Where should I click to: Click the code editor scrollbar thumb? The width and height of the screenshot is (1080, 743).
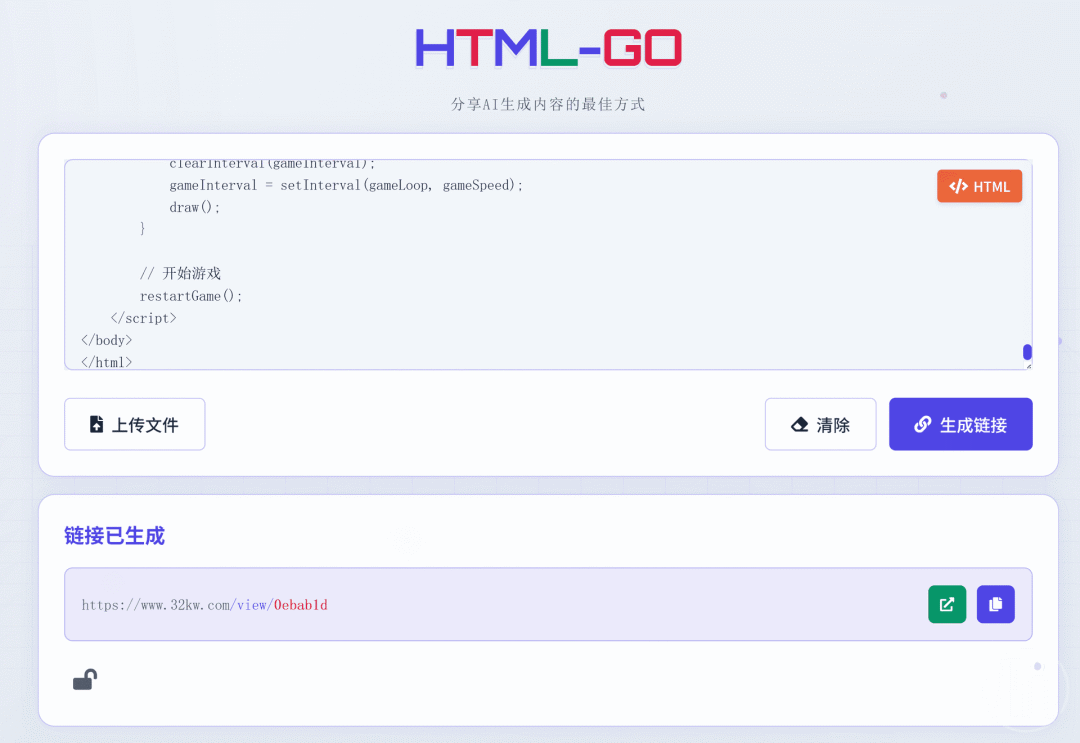pos(1027,352)
